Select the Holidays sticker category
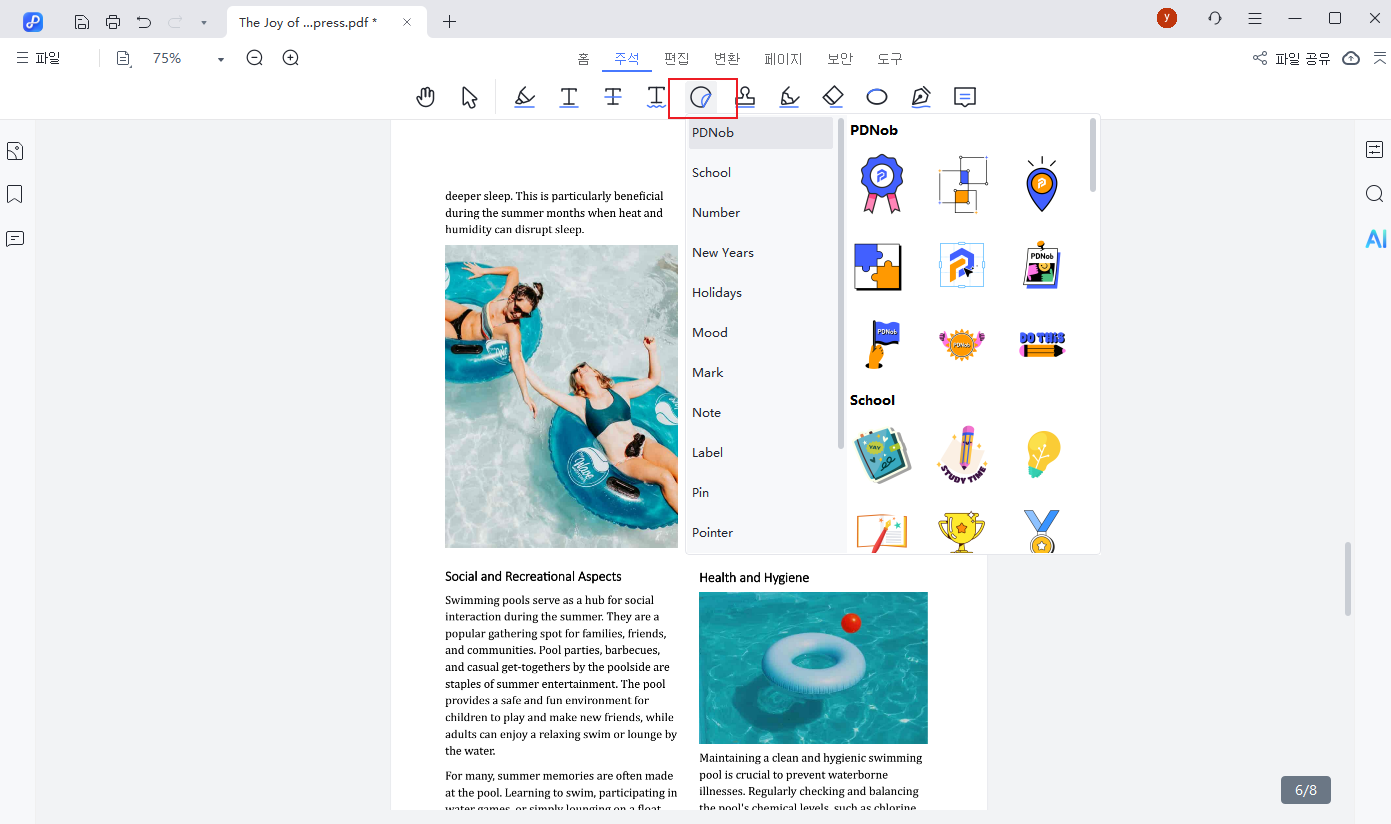Viewport: 1391px width, 824px height. click(x=716, y=292)
